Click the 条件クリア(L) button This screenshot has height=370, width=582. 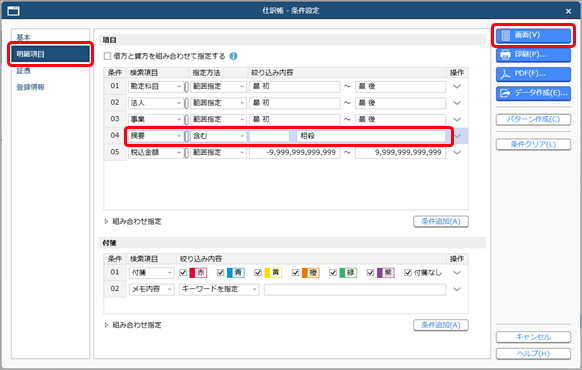point(533,144)
